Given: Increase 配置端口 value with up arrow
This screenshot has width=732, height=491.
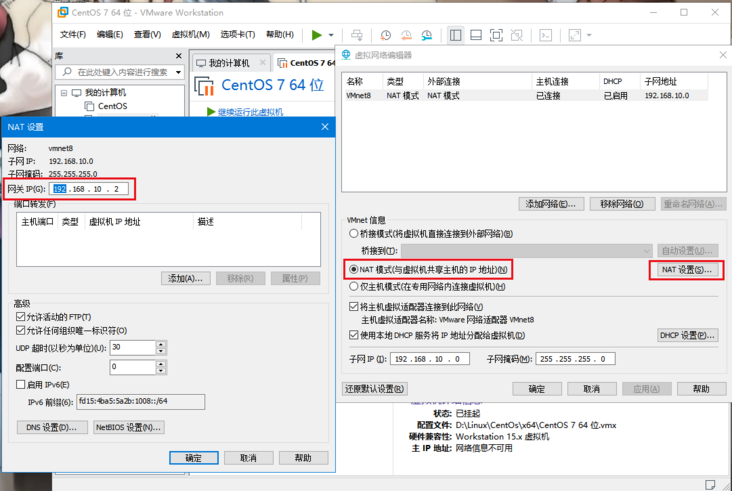Looking at the screenshot, I should [161, 364].
